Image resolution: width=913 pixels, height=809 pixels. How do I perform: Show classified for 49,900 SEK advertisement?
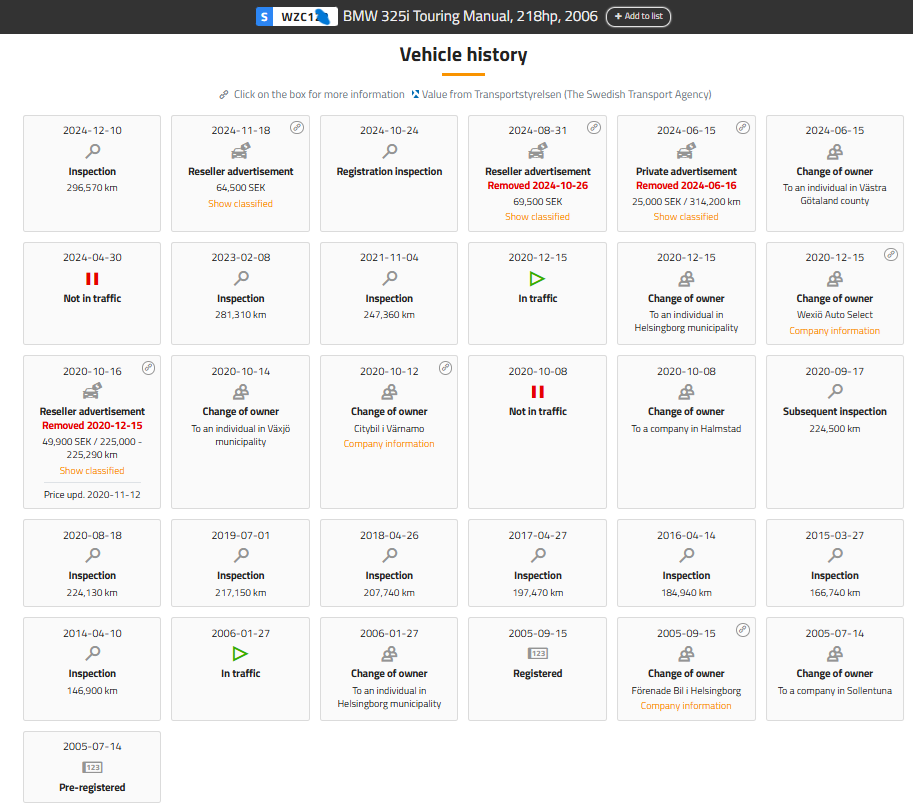point(92,471)
